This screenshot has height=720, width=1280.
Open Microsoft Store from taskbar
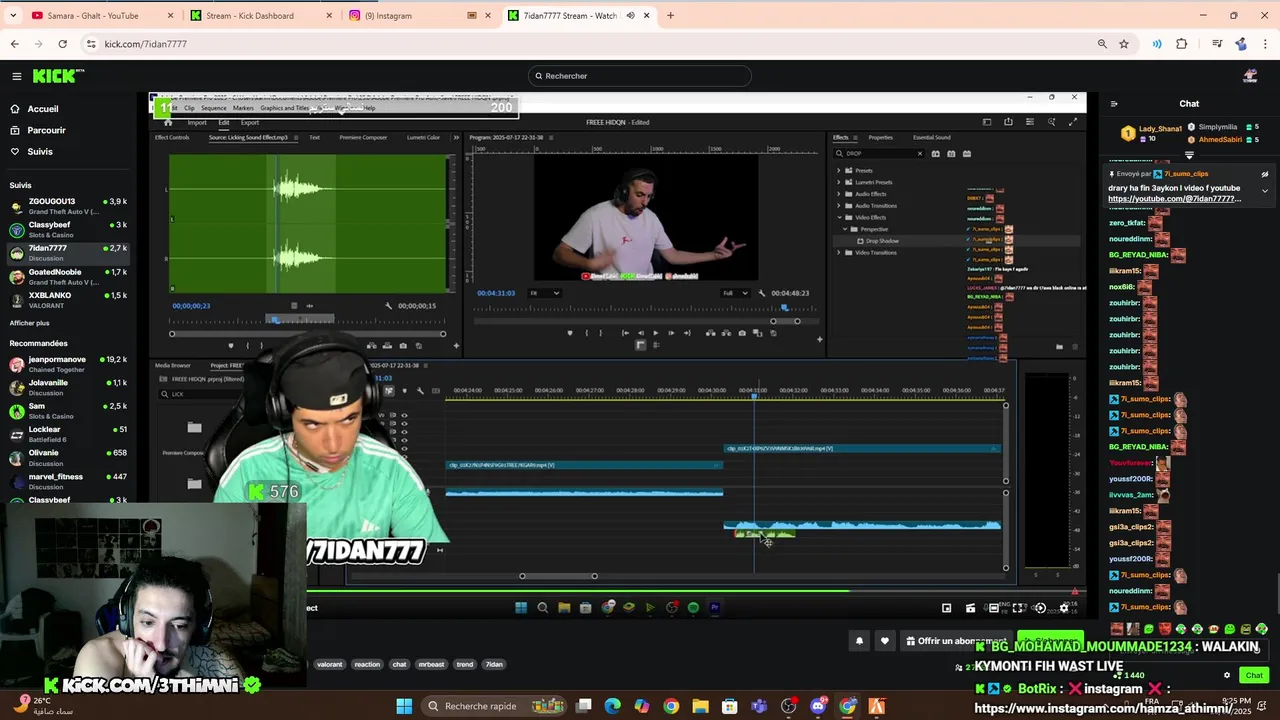tap(730, 706)
